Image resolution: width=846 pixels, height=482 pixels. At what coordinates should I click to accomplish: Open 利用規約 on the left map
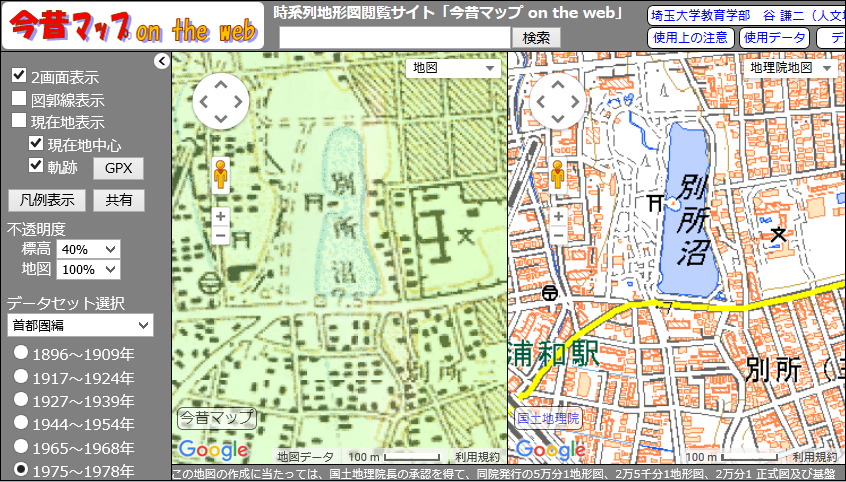(x=477, y=457)
